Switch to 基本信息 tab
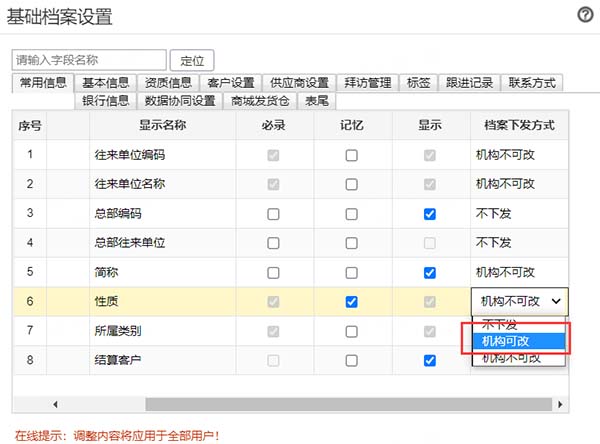 tap(105, 83)
